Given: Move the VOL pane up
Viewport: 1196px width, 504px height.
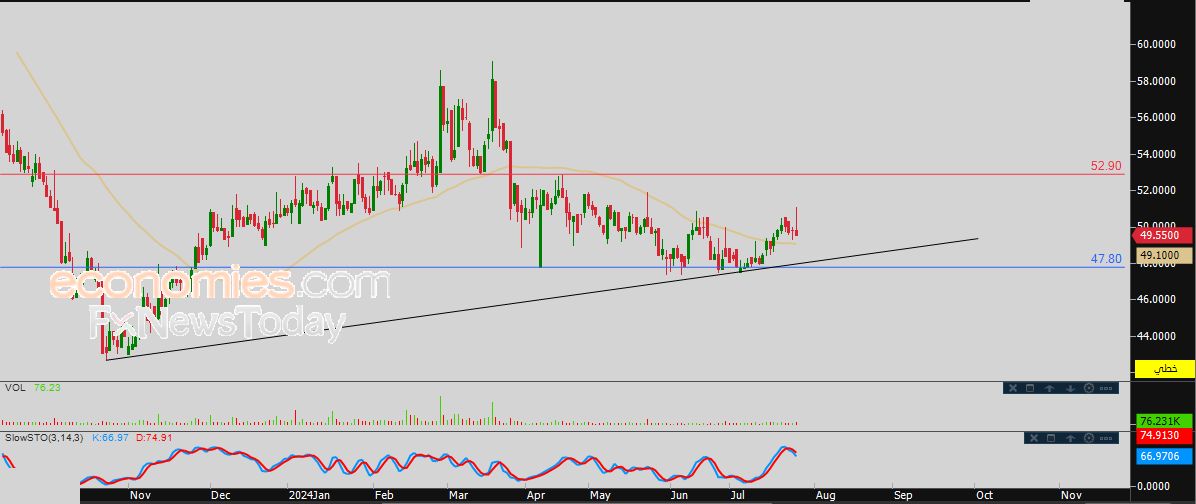Looking at the screenshot, I should (x=1050, y=388).
